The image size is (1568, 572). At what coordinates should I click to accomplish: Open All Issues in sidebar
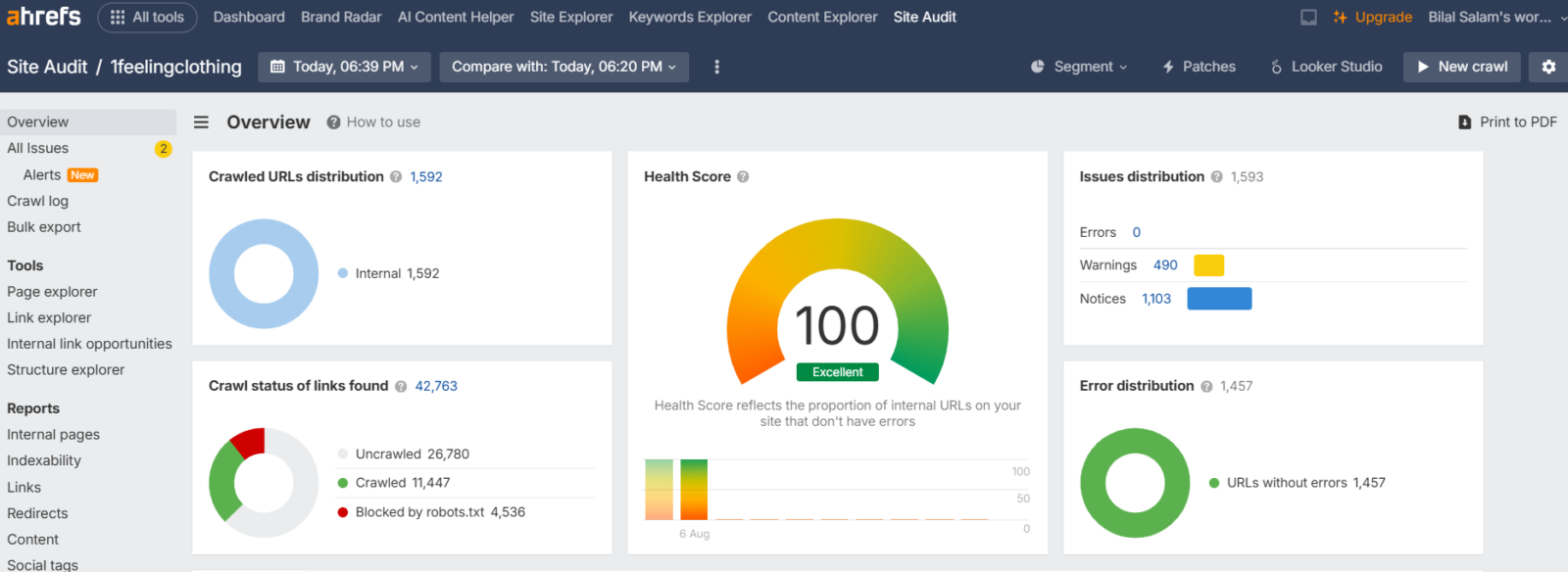click(x=38, y=149)
